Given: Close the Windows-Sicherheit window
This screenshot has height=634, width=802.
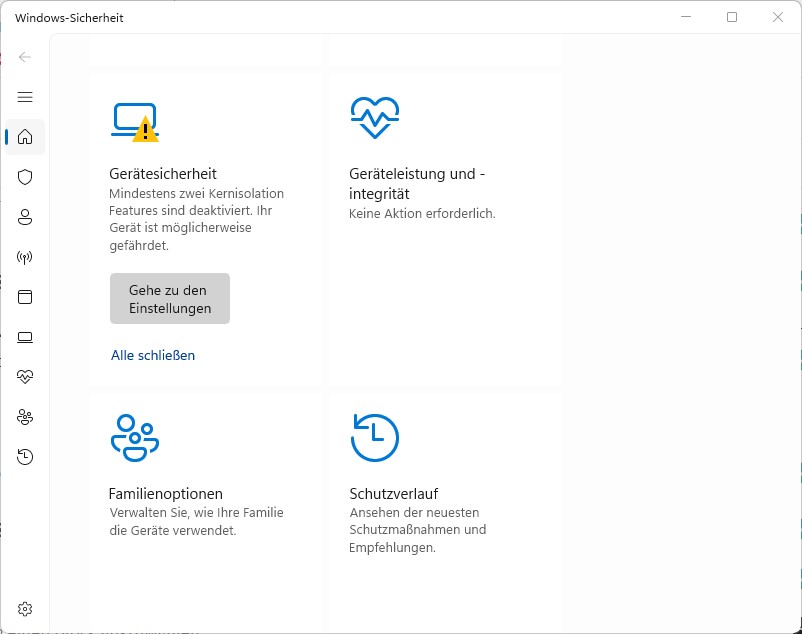Looking at the screenshot, I should [x=778, y=17].
